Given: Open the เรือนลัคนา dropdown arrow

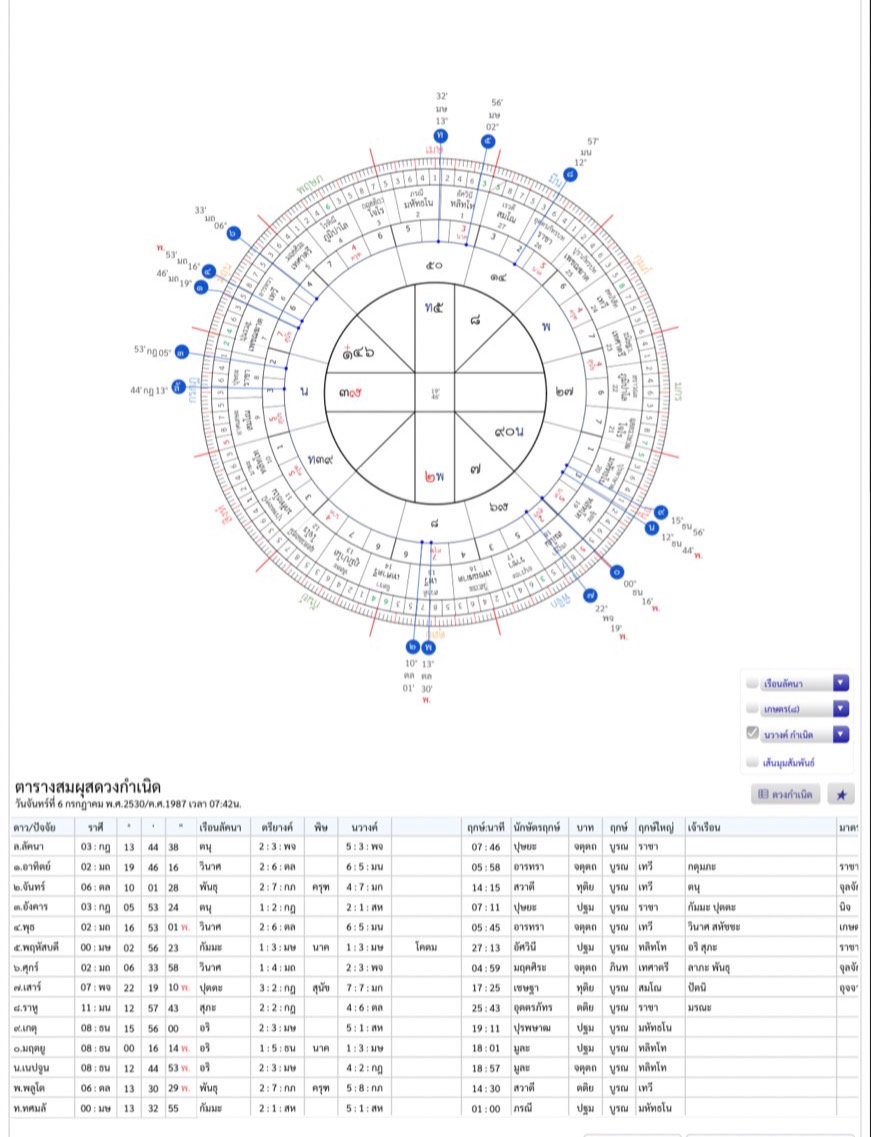Looking at the screenshot, I should tap(841, 683).
